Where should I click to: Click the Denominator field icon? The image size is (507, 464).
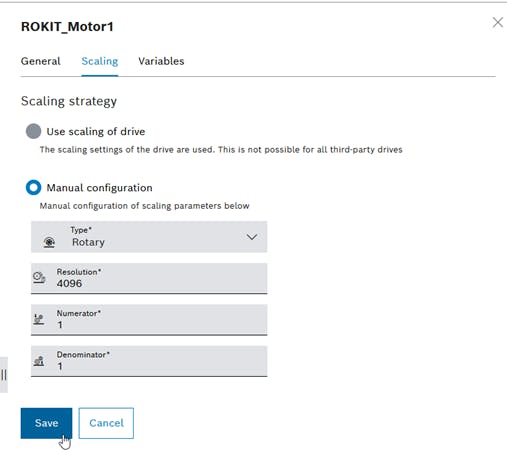pos(39,361)
